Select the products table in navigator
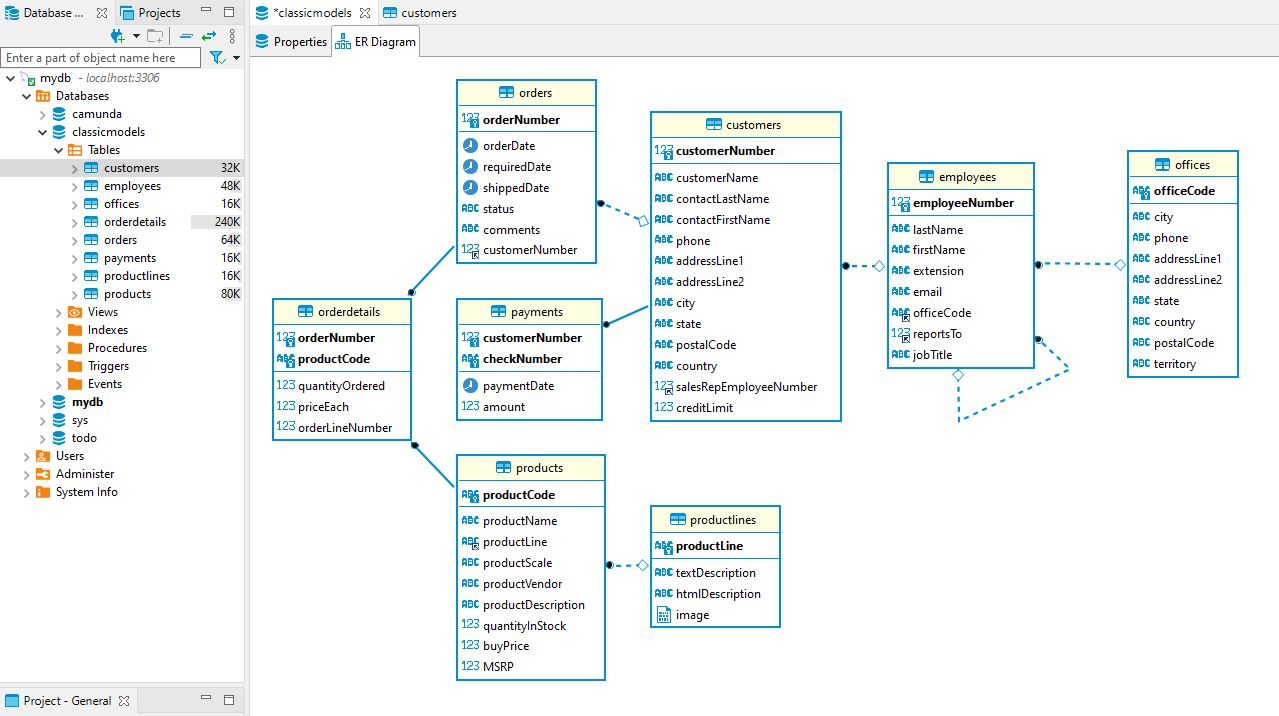The image size is (1279, 716). pos(127,294)
